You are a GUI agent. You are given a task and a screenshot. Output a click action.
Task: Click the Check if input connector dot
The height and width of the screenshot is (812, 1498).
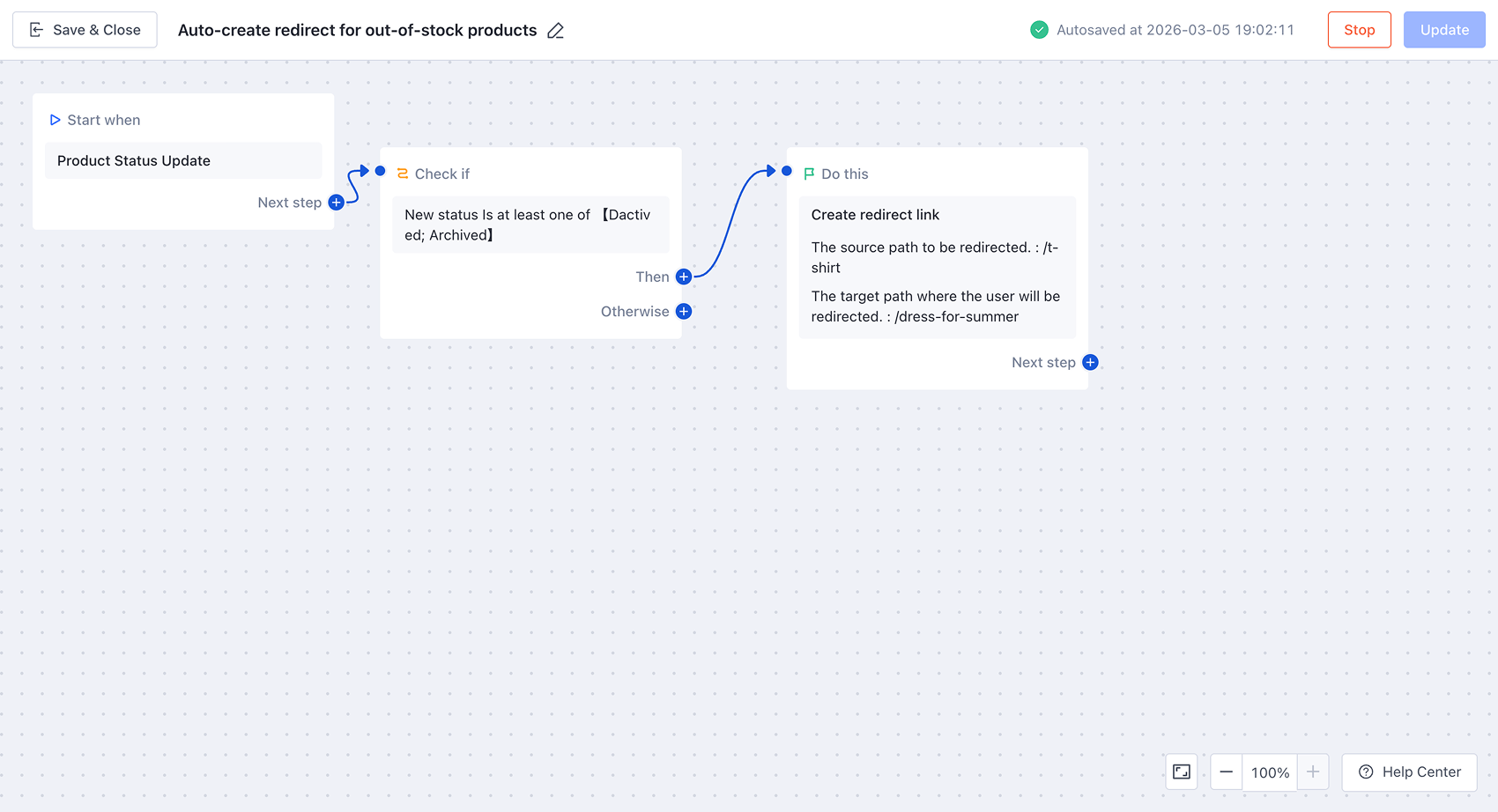coord(381,171)
